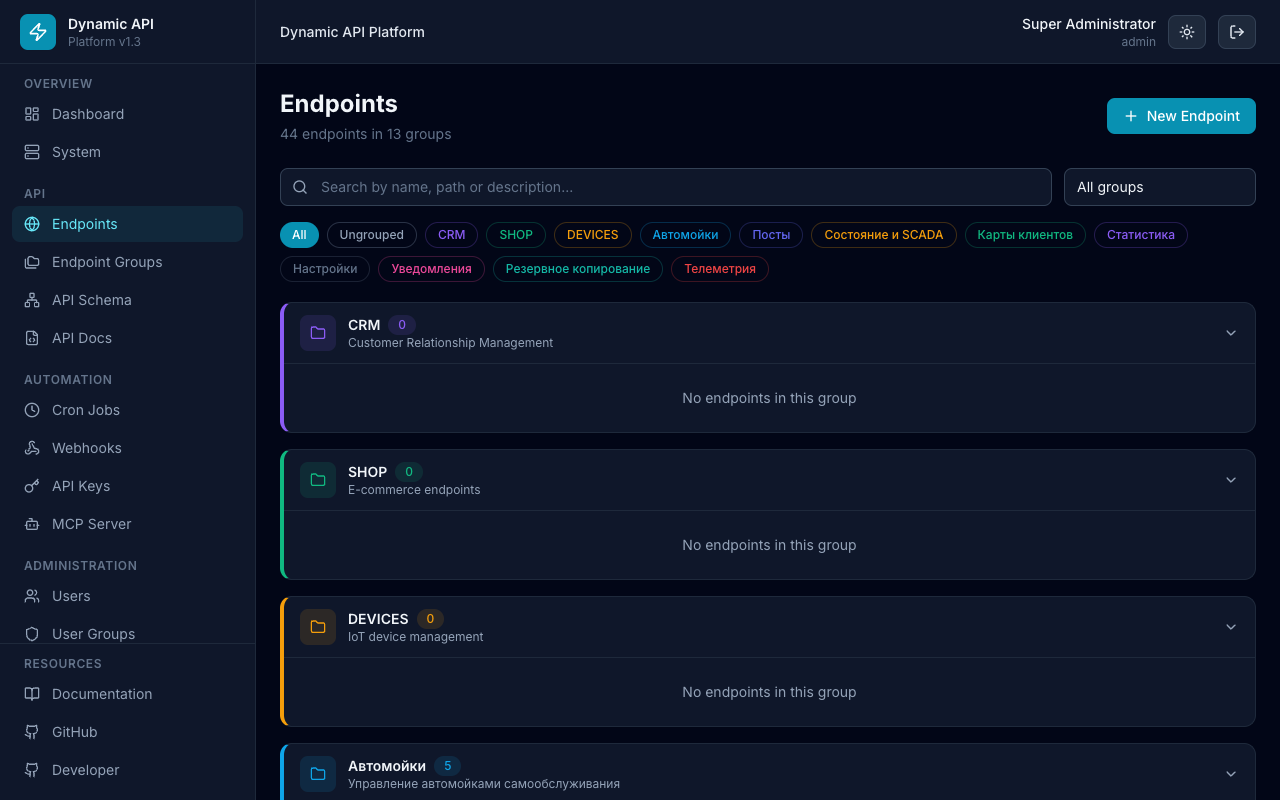Screen dimensions: 1280x800
Task: Click the Developer icon in Resources
Action: (x=32, y=770)
